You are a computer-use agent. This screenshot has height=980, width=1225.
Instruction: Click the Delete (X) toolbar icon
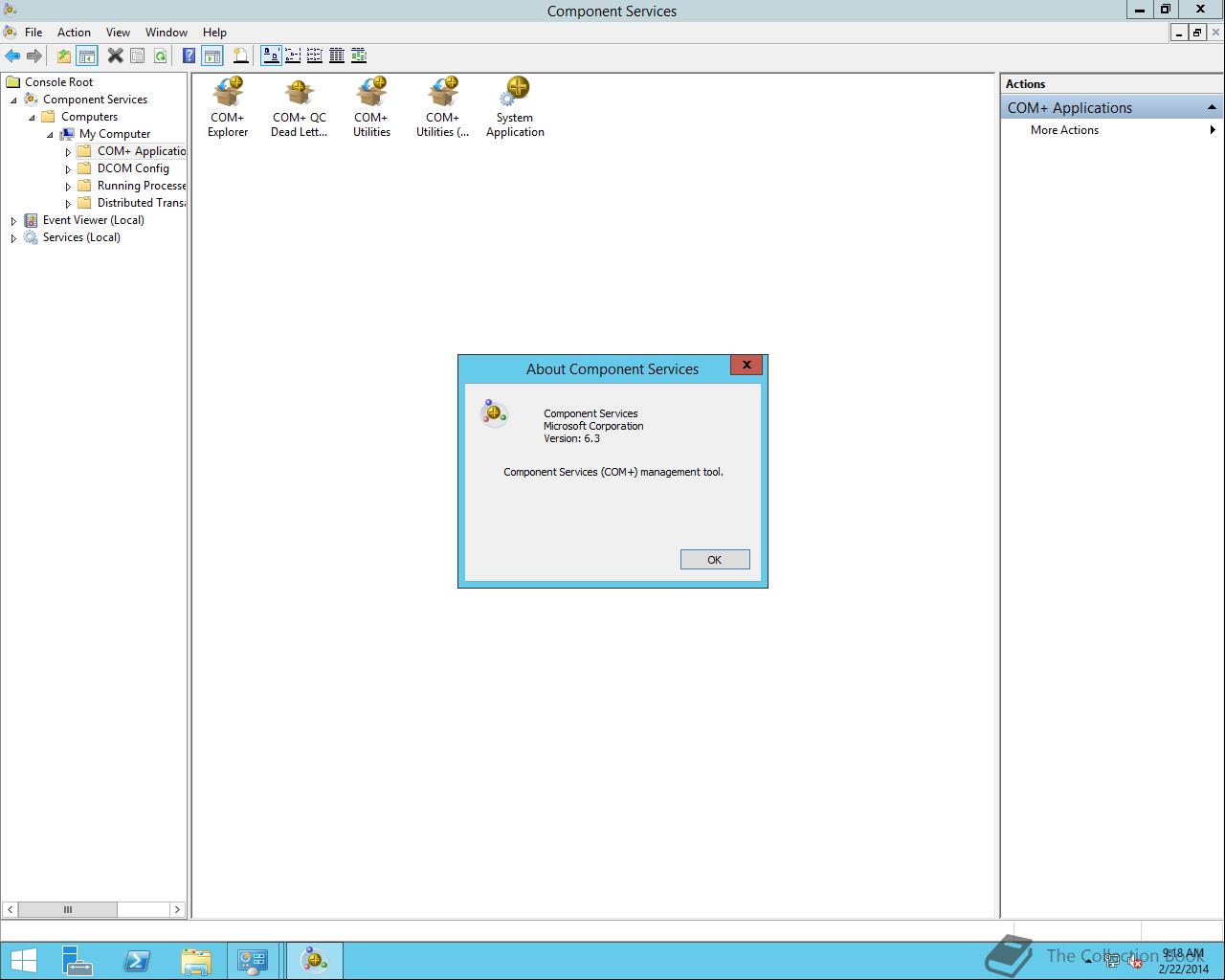tap(115, 56)
